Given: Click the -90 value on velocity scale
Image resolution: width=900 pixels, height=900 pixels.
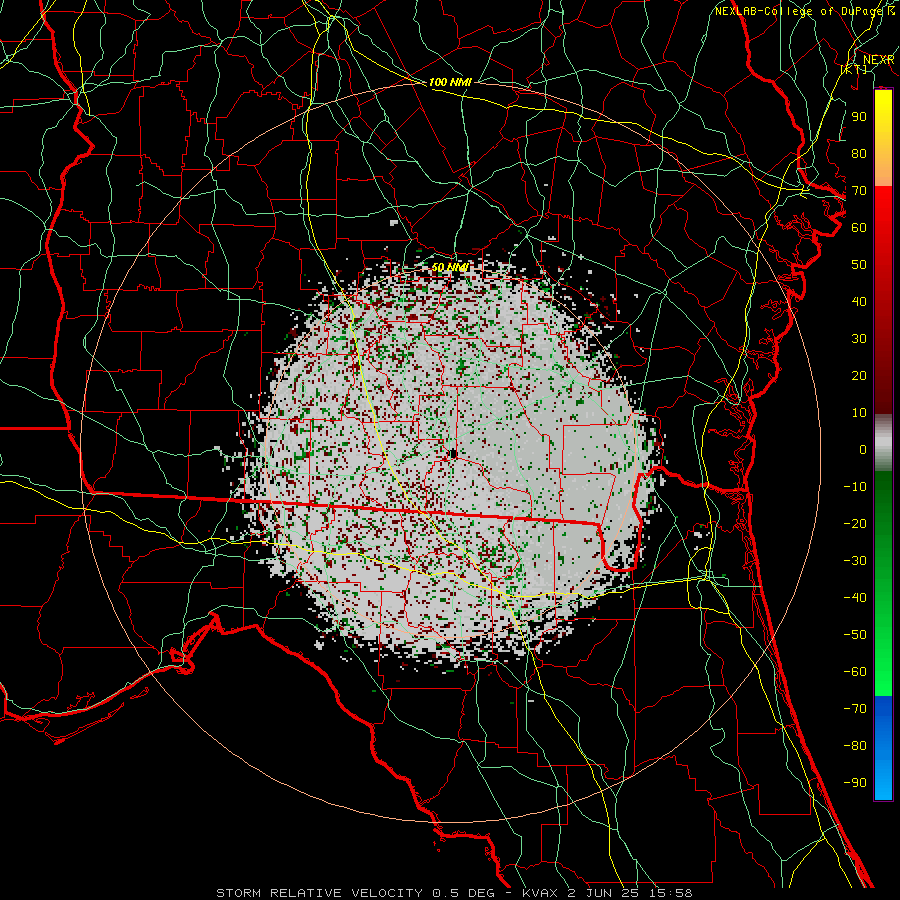Looking at the screenshot, I should pyautogui.click(x=855, y=783).
